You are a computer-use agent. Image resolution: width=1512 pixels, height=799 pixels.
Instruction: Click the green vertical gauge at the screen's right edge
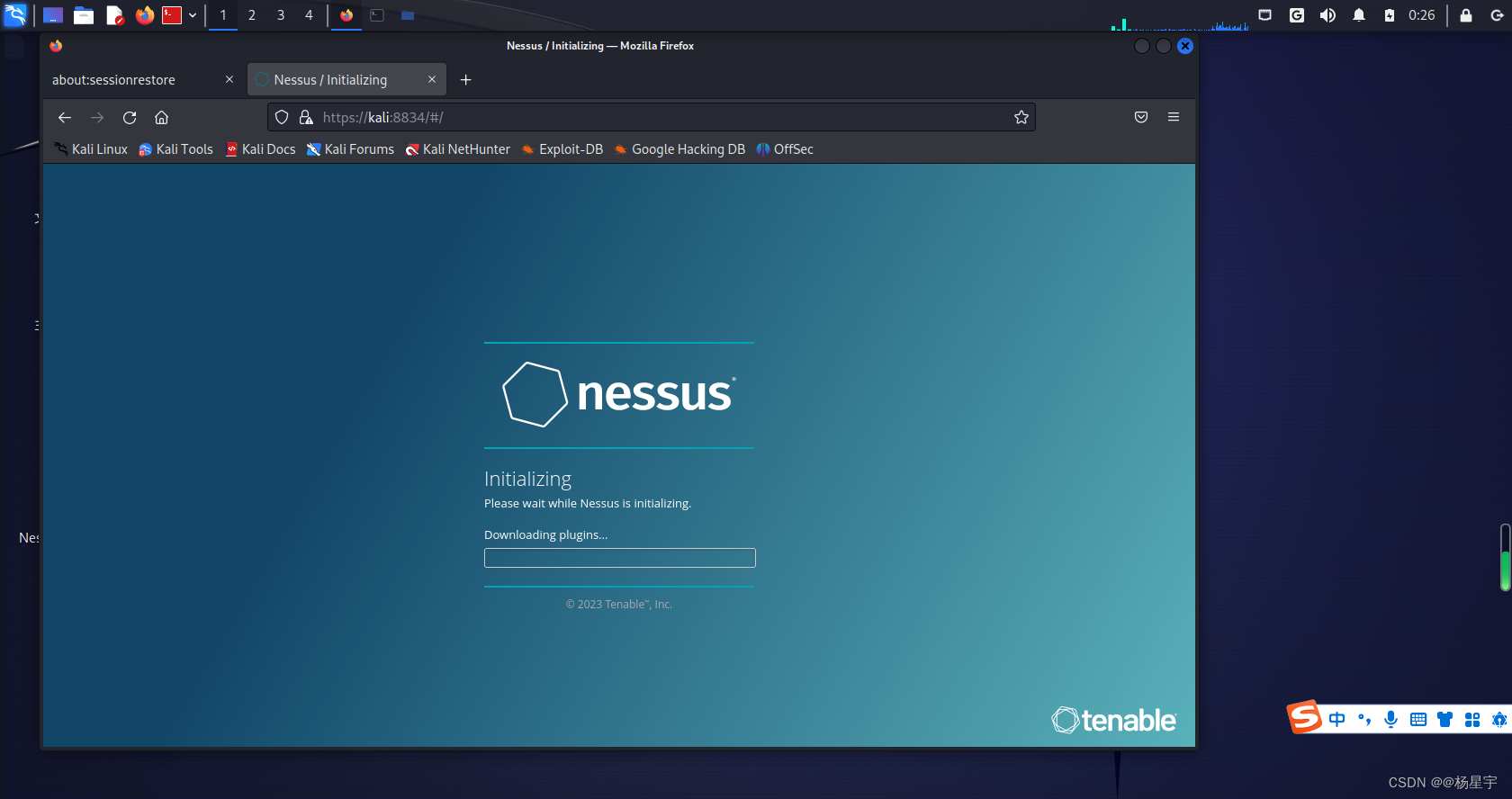click(x=1505, y=557)
